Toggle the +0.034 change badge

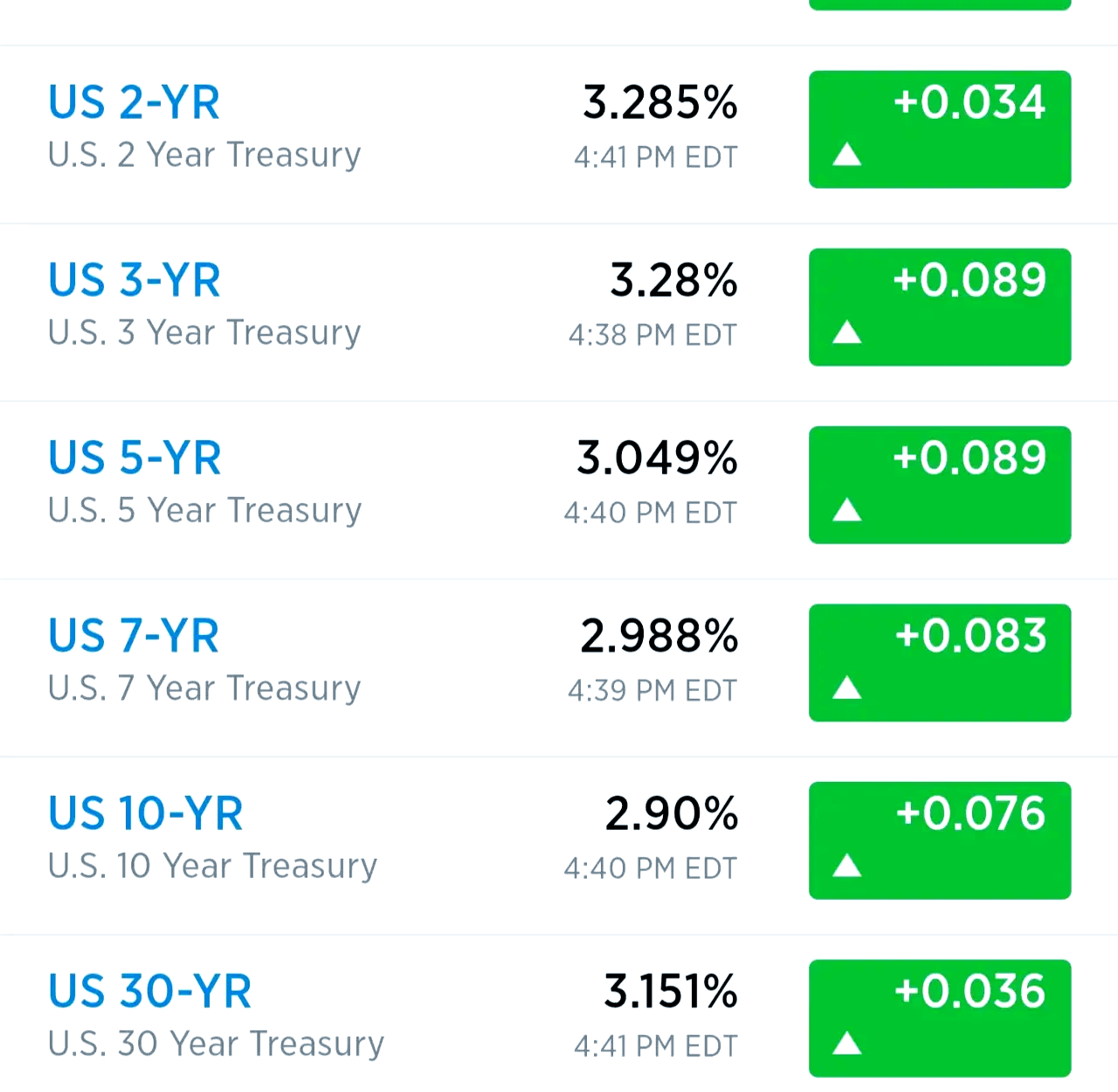click(x=940, y=129)
